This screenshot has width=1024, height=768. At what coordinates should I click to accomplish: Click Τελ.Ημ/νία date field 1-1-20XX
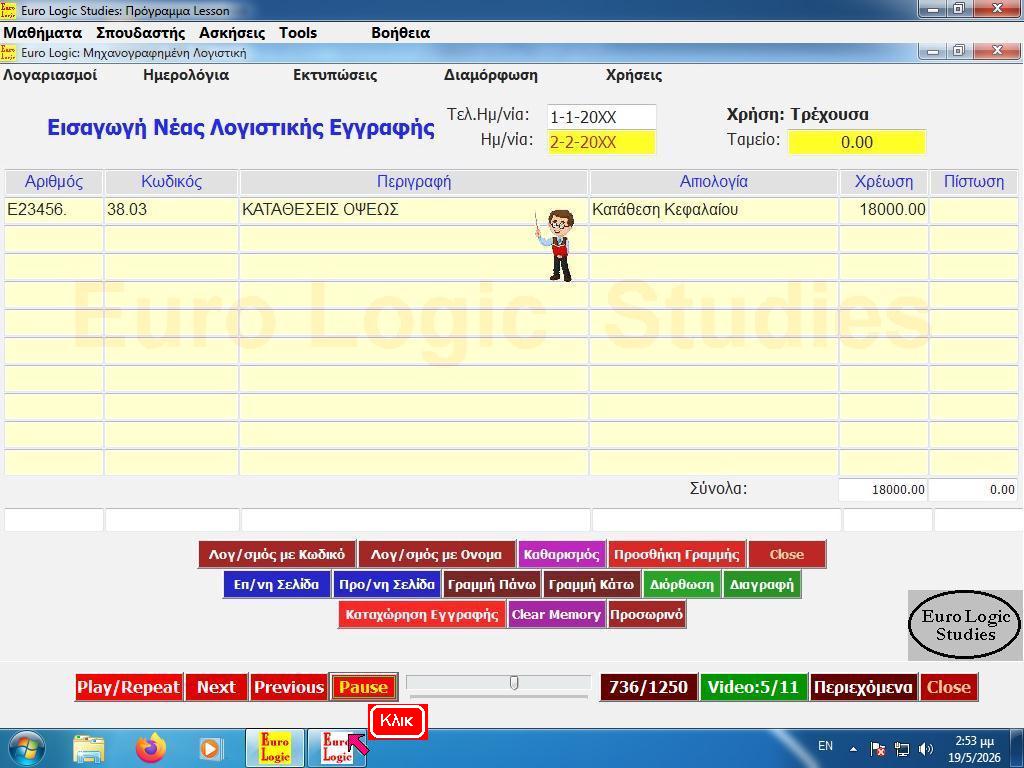pyautogui.click(x=601, y=117)
